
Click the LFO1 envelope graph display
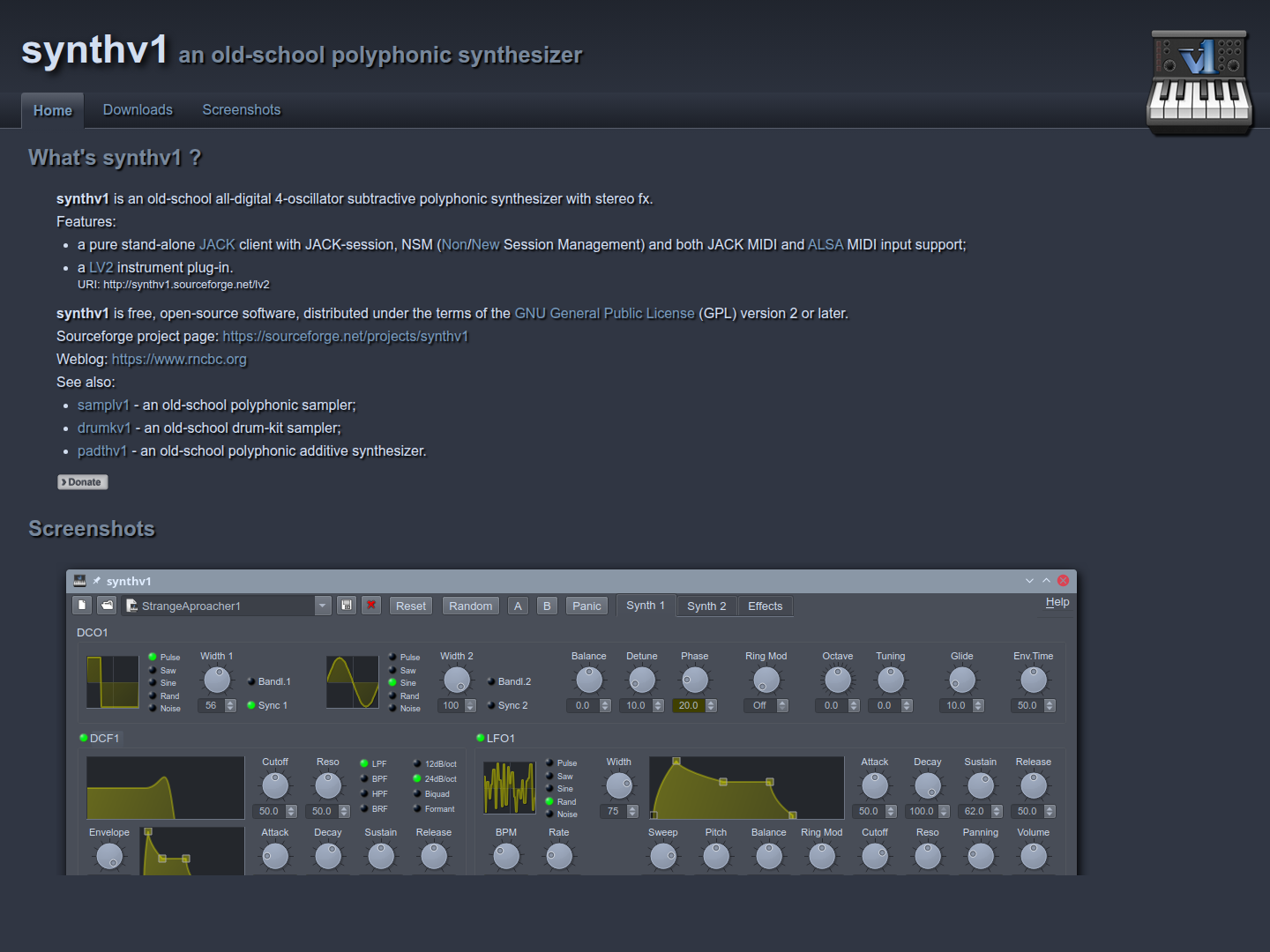click(747, 788)
